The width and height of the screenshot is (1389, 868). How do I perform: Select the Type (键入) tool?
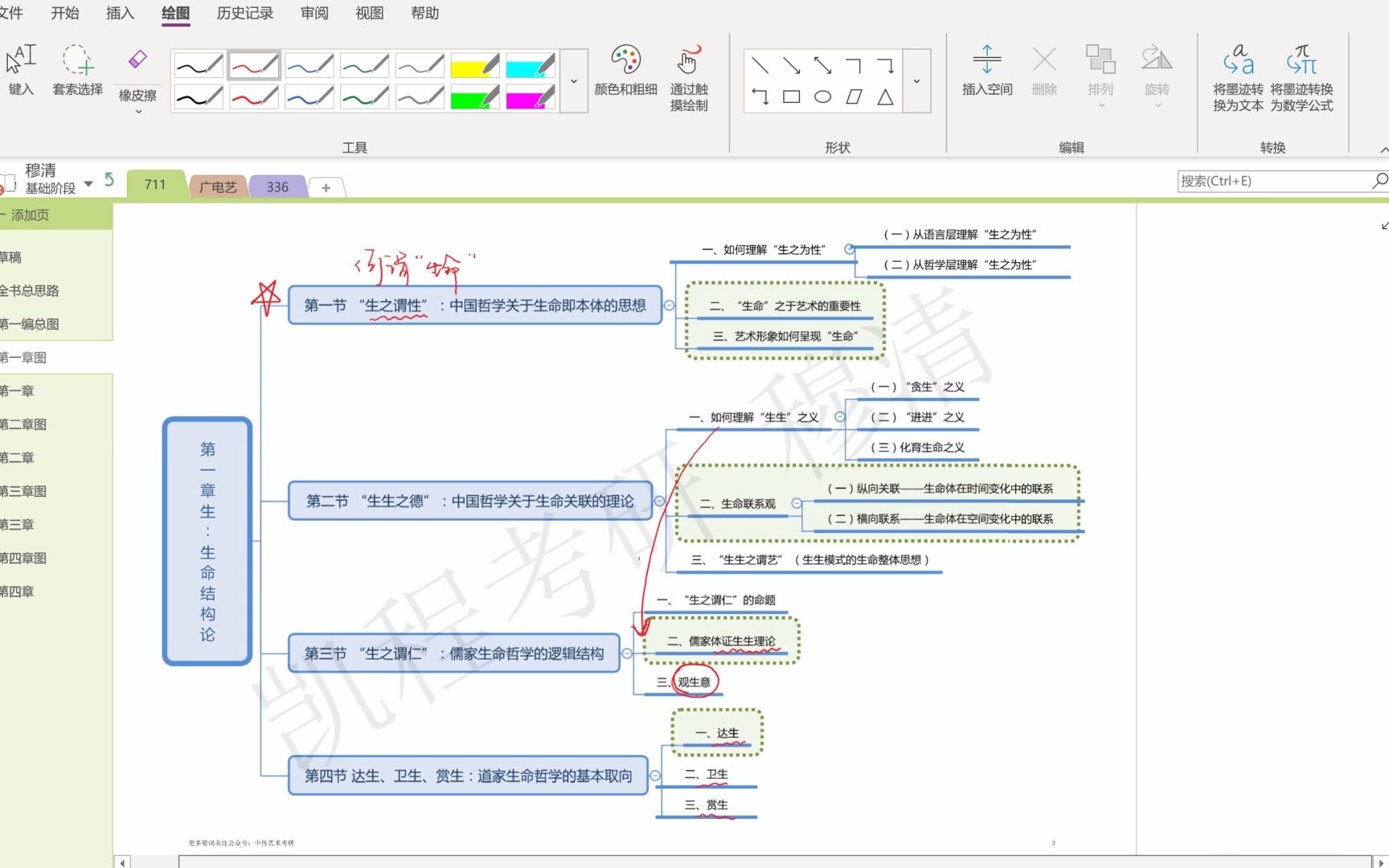(22, 70)
